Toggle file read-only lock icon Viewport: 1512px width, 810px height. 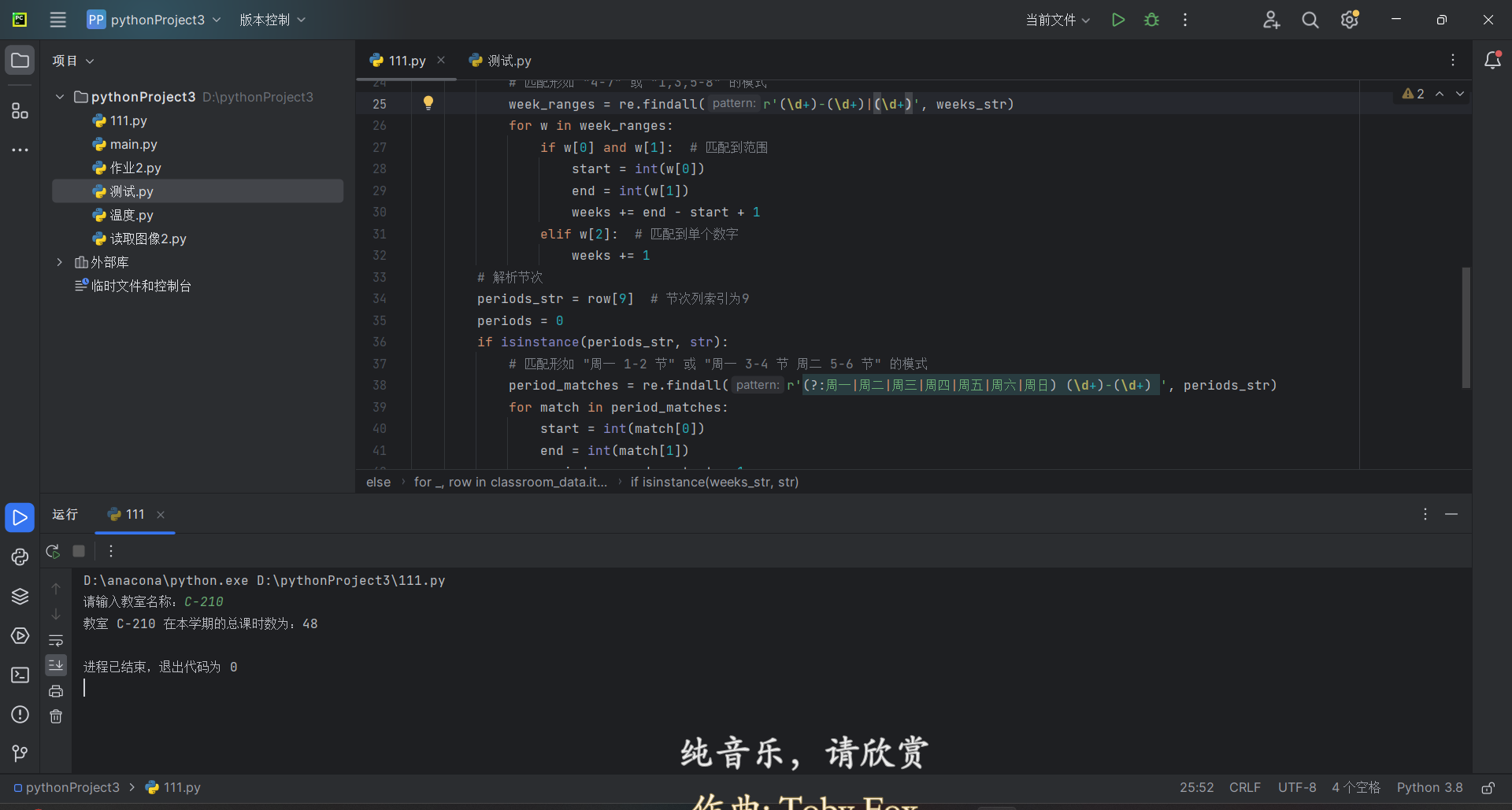(1488, 788)
